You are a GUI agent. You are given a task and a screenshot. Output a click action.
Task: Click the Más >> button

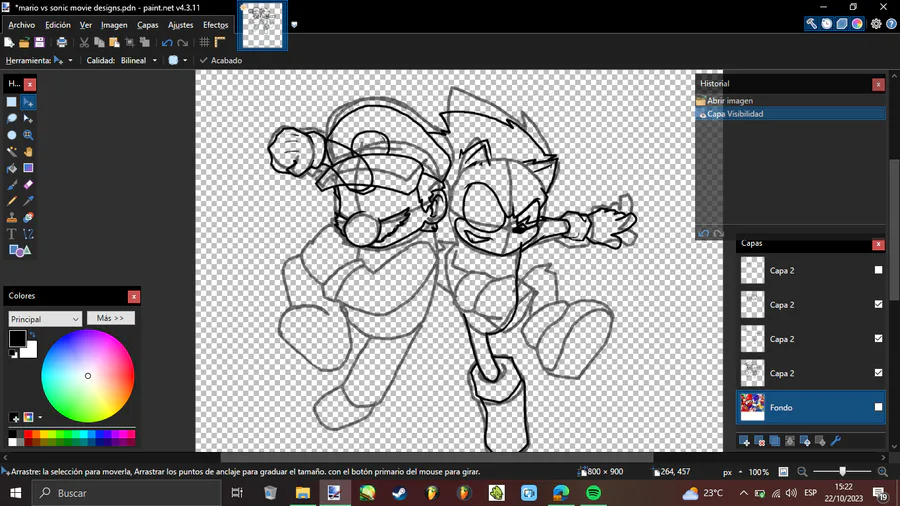coord(111,318)
